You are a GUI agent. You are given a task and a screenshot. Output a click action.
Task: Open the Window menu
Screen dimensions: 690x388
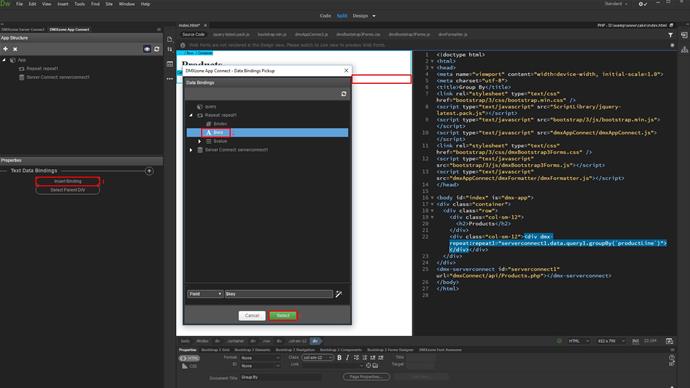127,4
